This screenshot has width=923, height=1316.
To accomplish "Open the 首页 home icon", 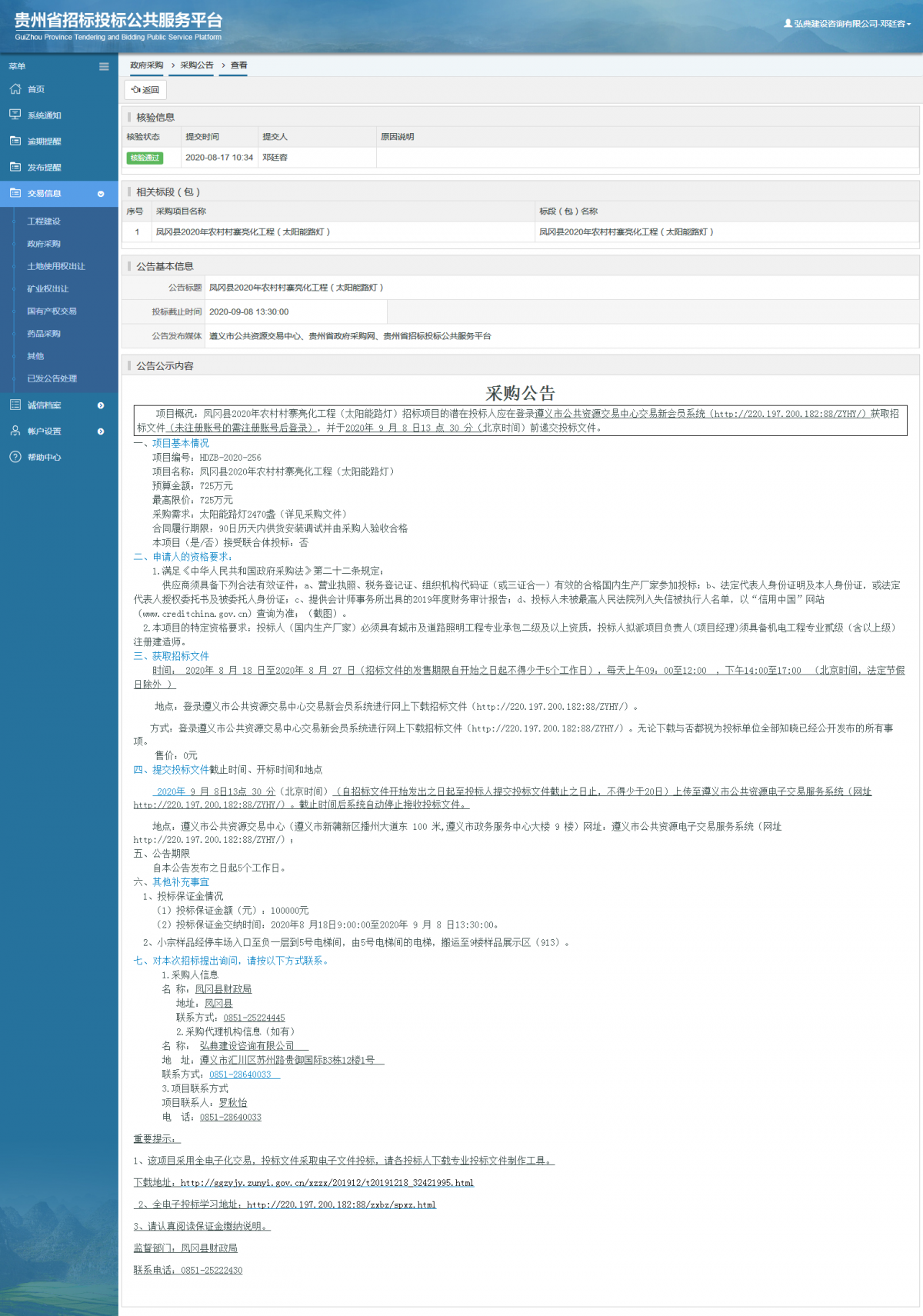I will [x=15, y=89].
